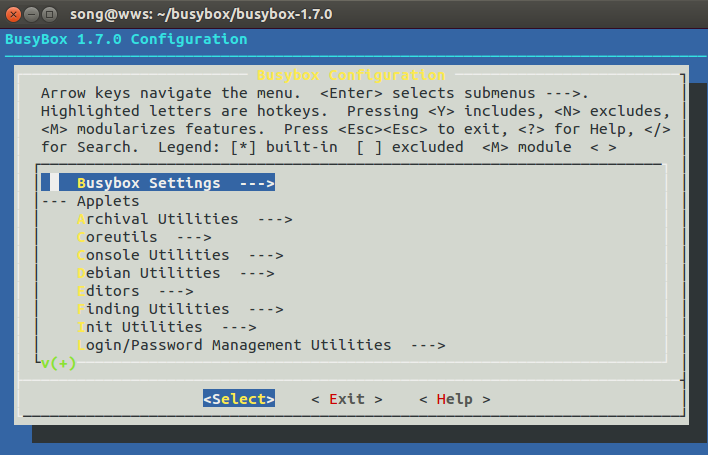Open the Coreutils submenu
Viewport: 708px width, 455px height.
[144, 237]
